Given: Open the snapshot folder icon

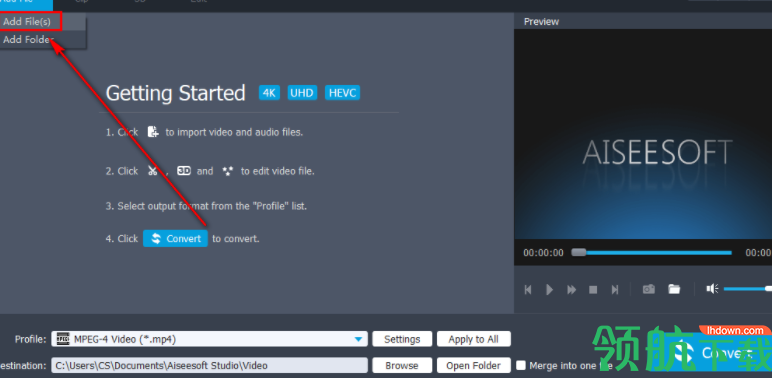Looking at the screenshot, I should [x=674, y=289].
